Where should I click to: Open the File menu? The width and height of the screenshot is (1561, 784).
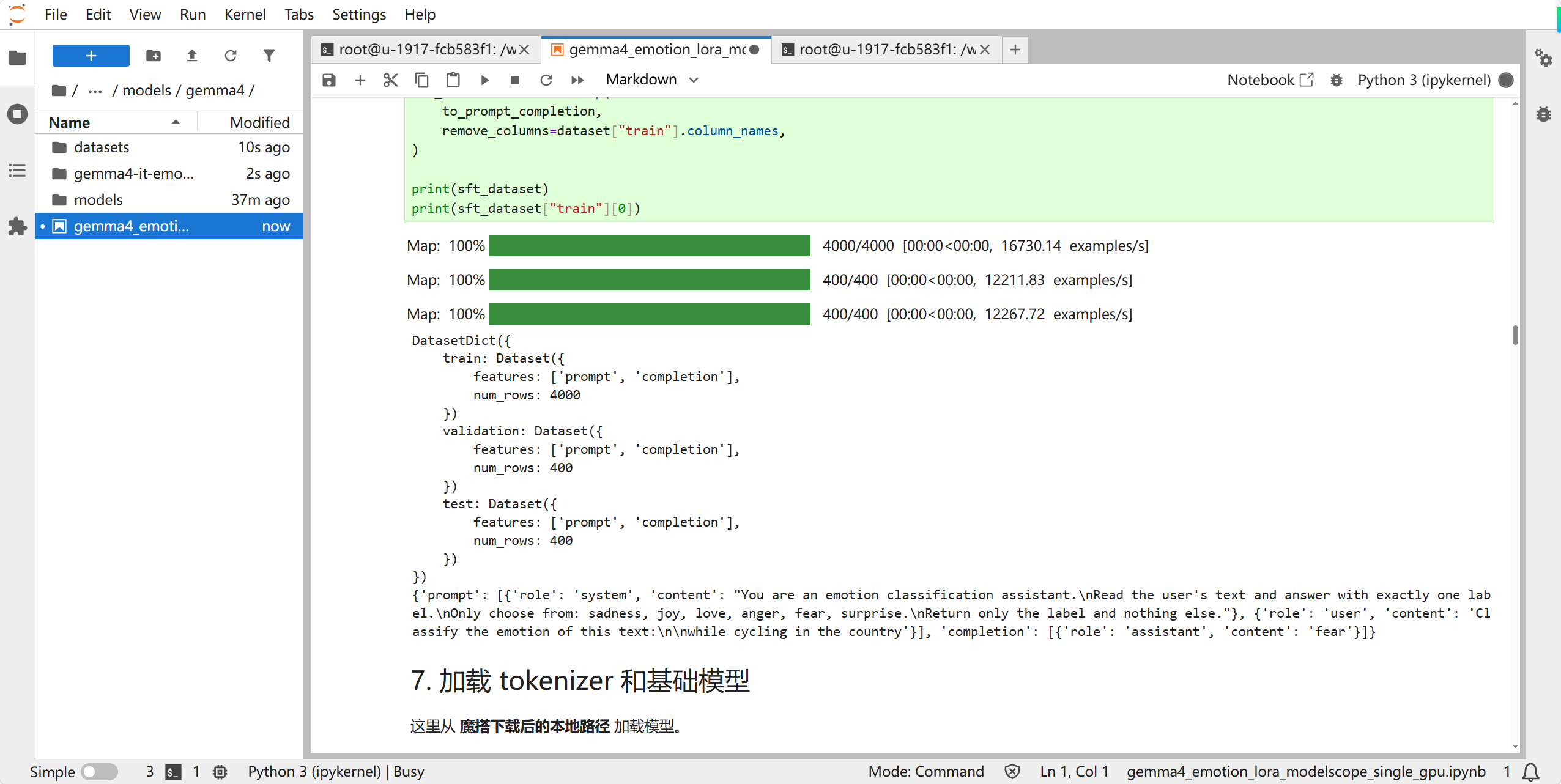point(56,14)
